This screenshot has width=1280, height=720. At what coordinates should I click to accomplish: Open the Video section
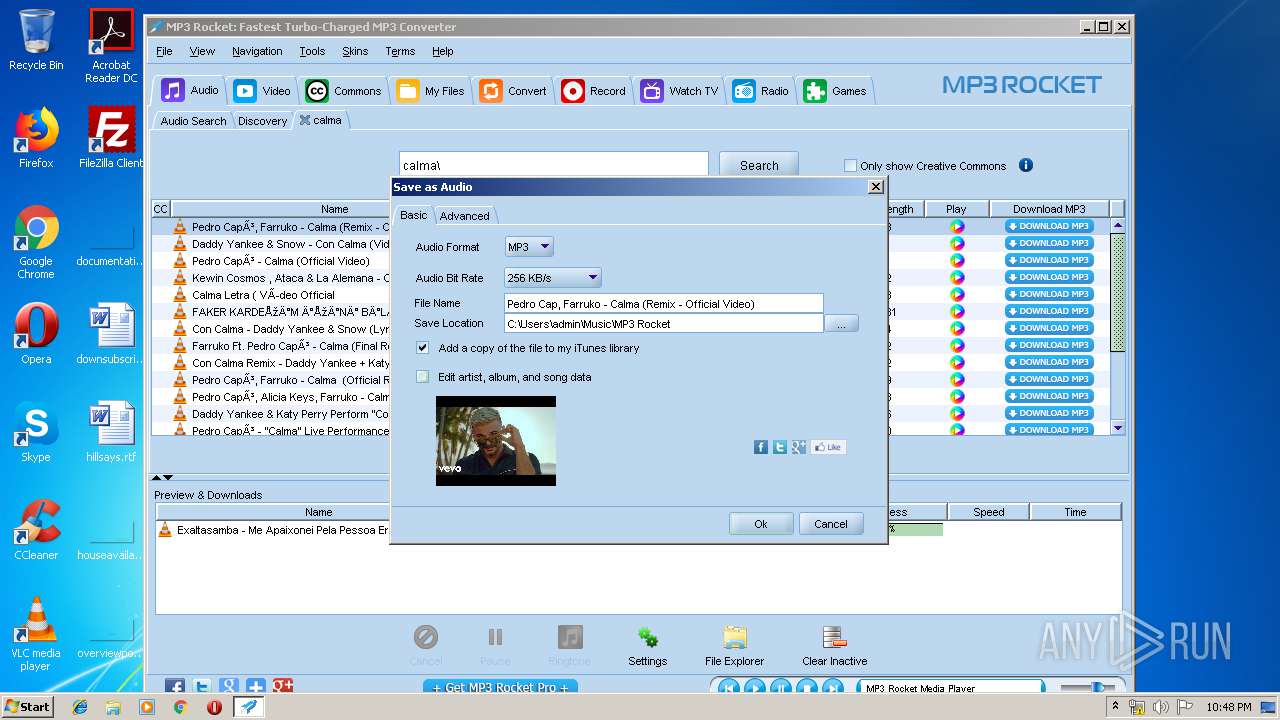(x=262, y=91)
